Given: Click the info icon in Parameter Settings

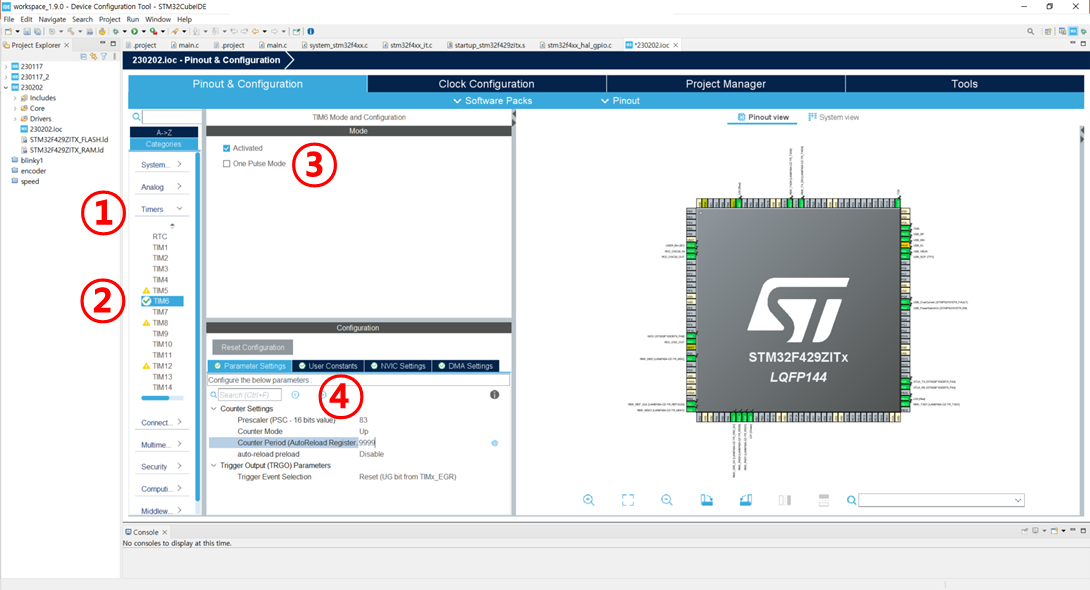Looking at the screenshot, I should coord(494,395).
